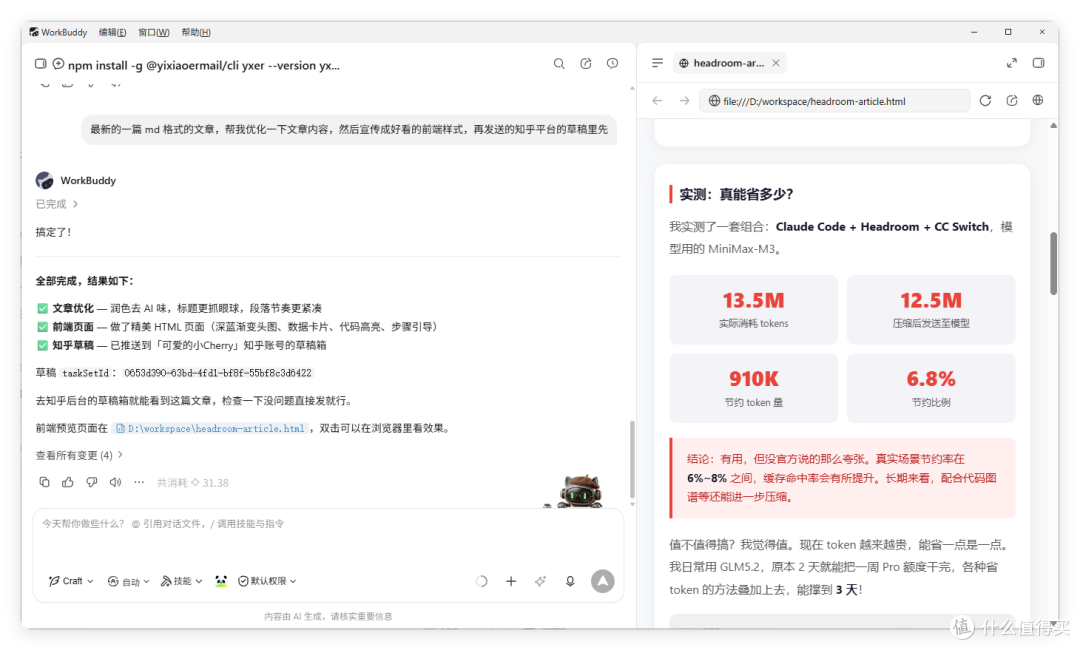This screenshot has height=650, width=1080.
Task: Toggle the sidebar panel icon beside the chat title
Action: coord(41,64)
